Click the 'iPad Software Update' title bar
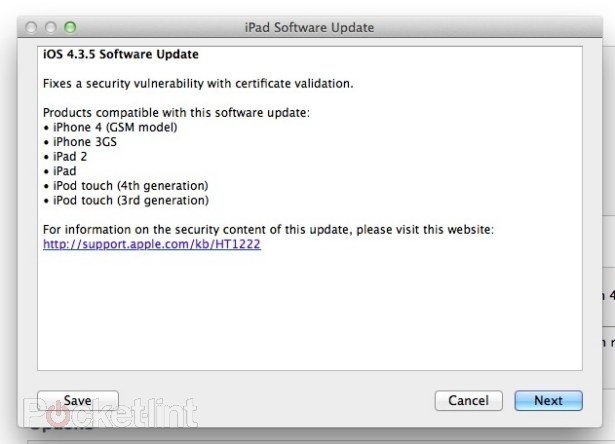 pyautogui.click(x=309, y=26)
